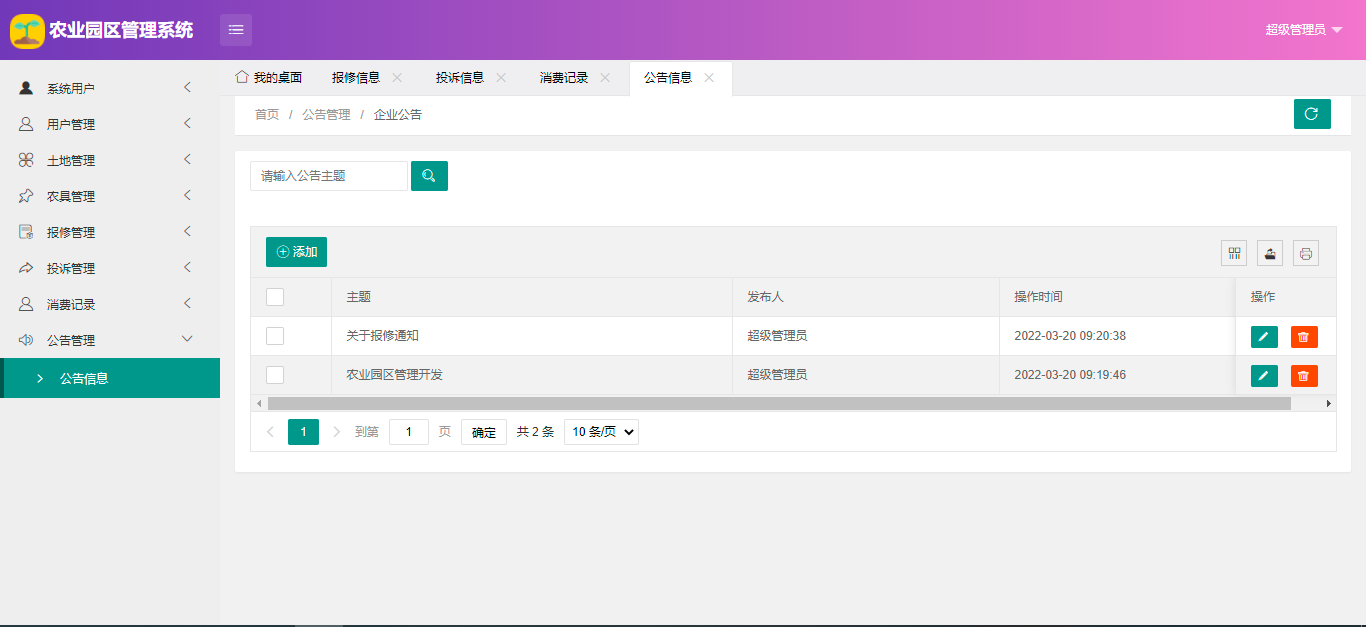The image size is (1366, 627).
Task: Click the 农具管理 sidebar pin icon
Action: coord(26,196)
